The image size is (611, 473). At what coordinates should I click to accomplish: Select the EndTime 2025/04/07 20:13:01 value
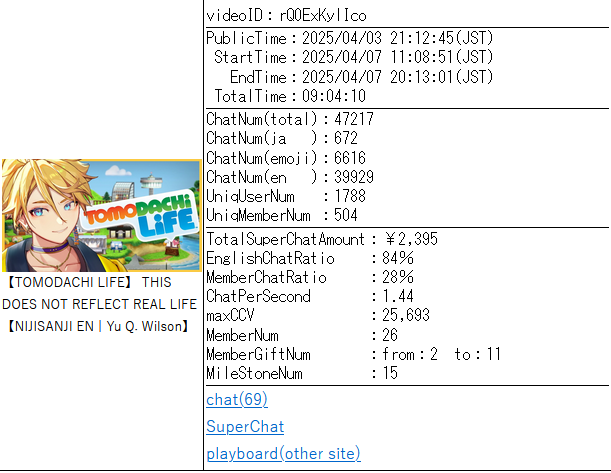[397, 77]
